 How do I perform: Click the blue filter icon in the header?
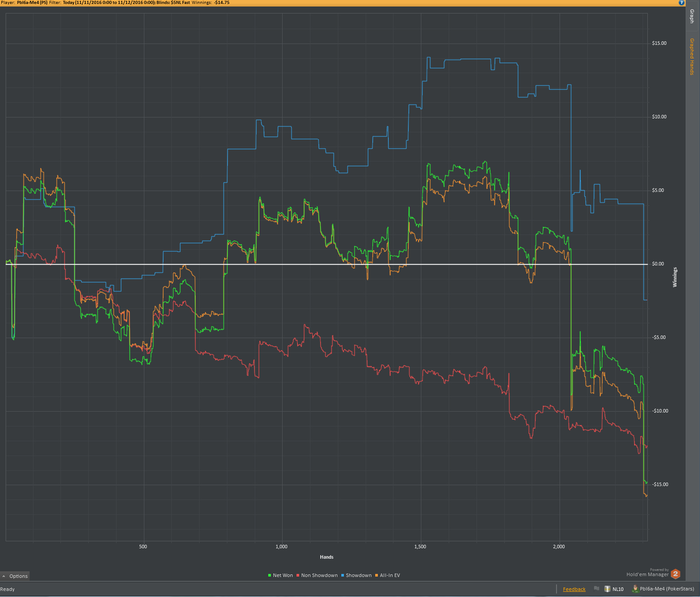(x=682, y=3)
